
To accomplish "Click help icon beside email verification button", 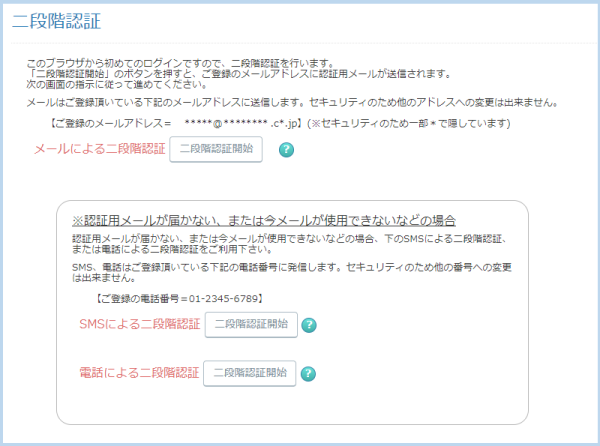I will click(286, 150).
